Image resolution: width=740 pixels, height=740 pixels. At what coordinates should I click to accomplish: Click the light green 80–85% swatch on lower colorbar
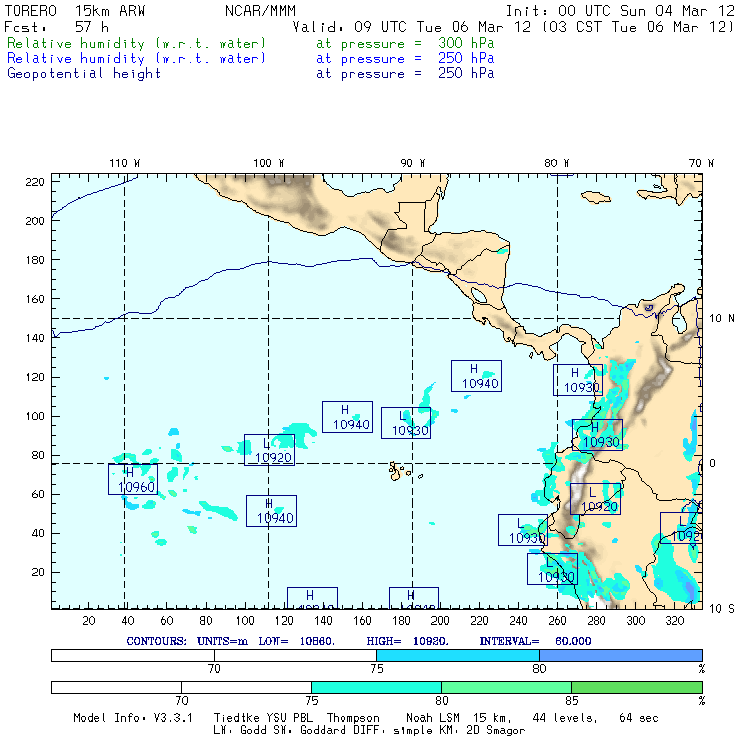[506, 687]
